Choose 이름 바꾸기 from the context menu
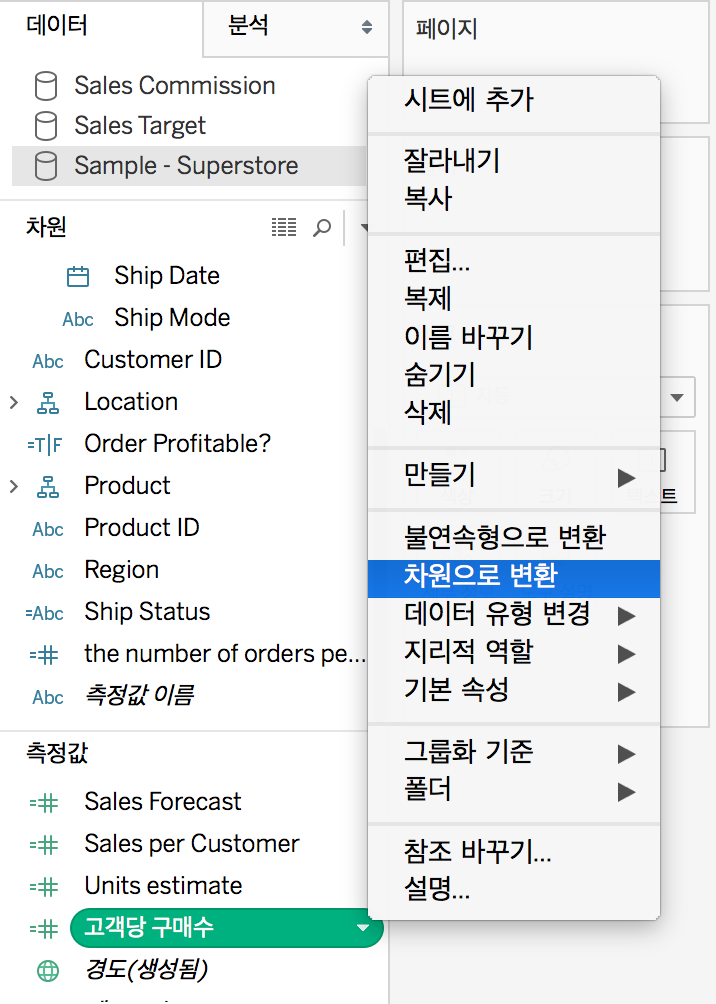Screen dimensions: 716x1004 pyautogui.click(x=514, y=337)
